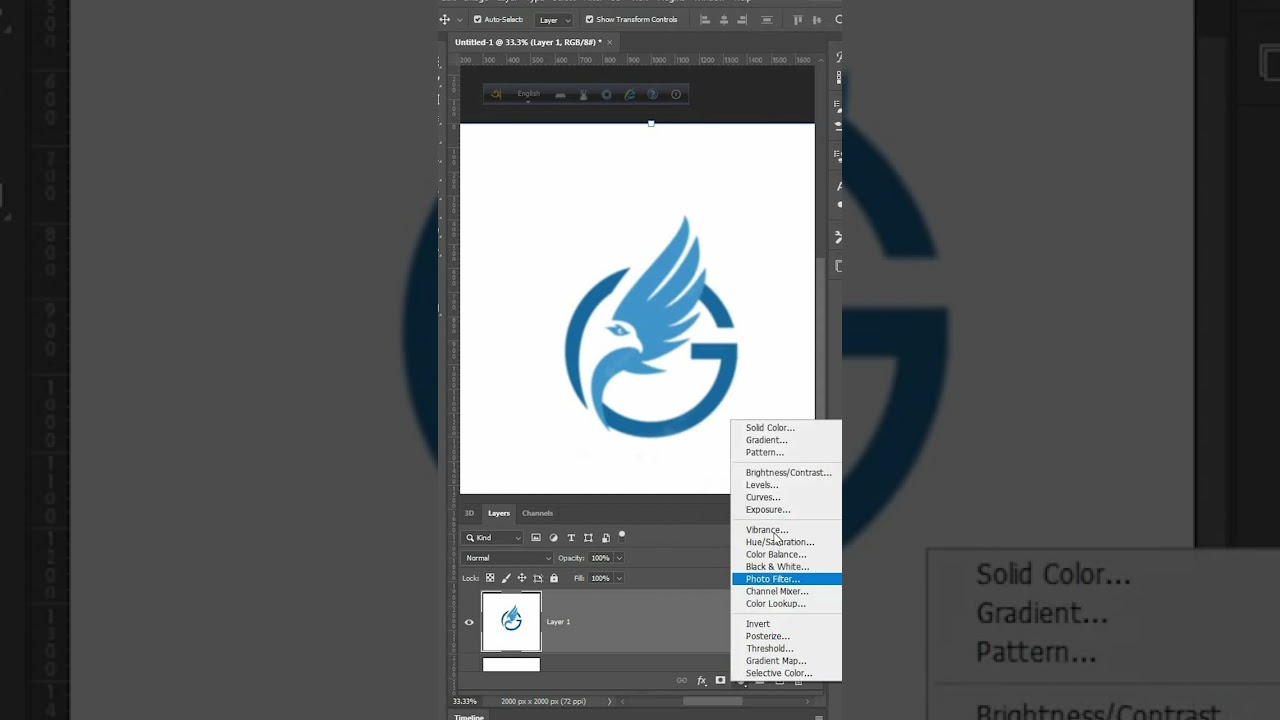The height and width of the screenshot is (720, 1280).
Task: Select the Layers panel tab
Action: tap(498, 513)
